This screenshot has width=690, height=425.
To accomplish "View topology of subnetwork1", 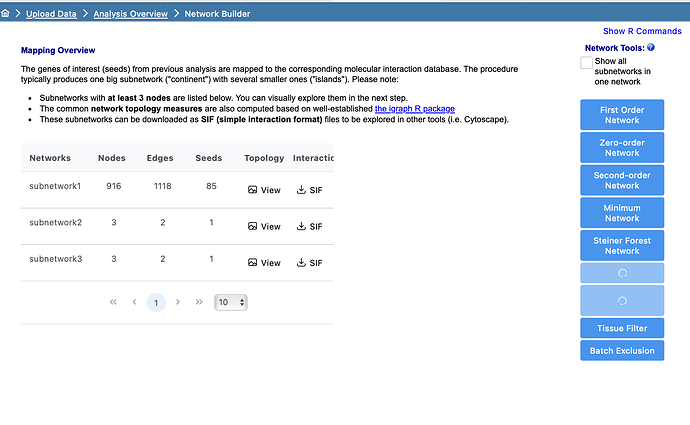I will click(x=264, y=189).
